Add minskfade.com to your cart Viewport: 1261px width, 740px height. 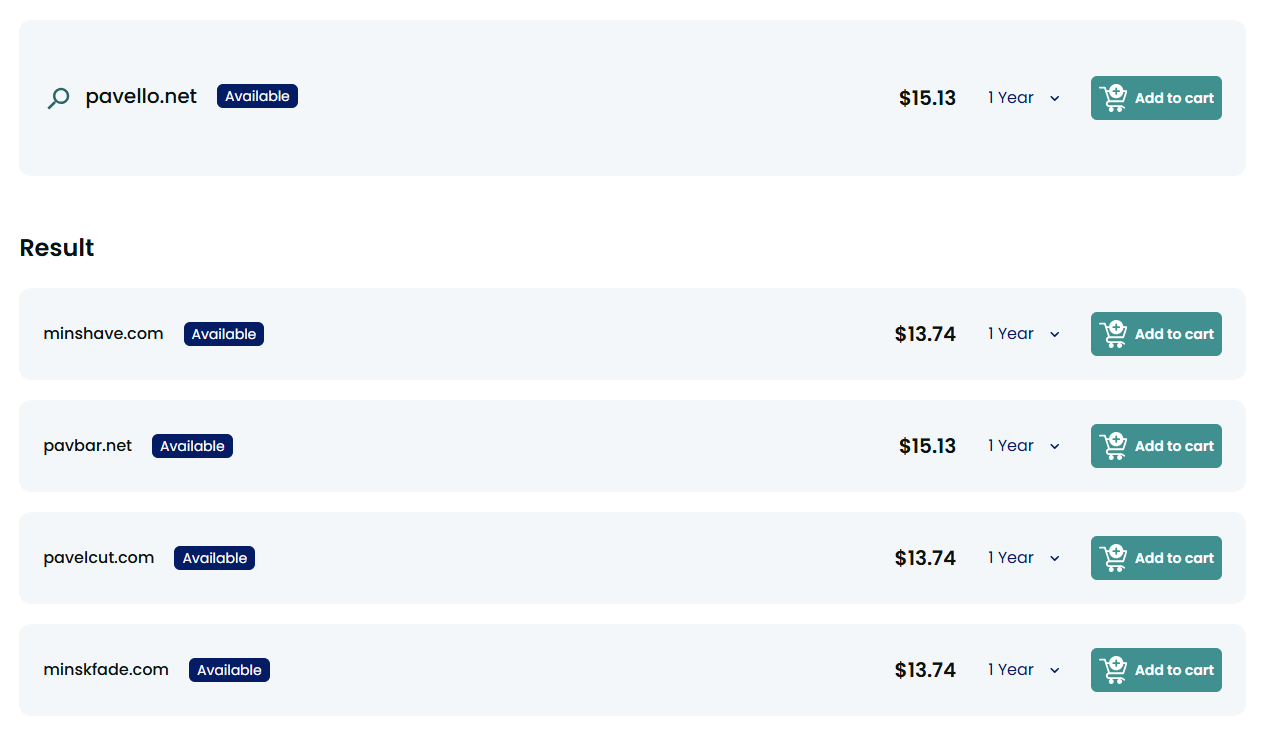[1173, 670]
